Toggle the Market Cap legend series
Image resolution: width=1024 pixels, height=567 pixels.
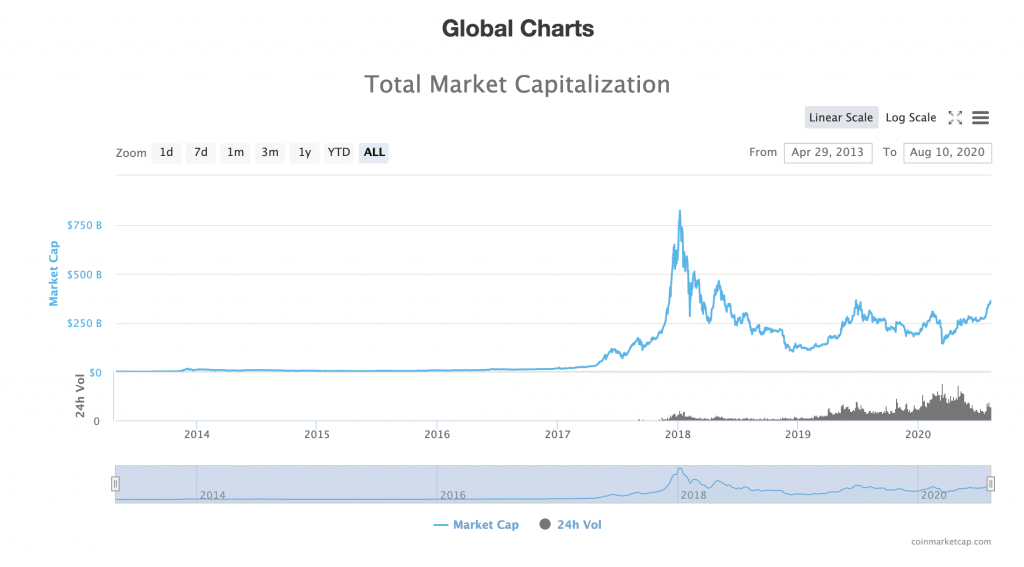coord(476,525)
